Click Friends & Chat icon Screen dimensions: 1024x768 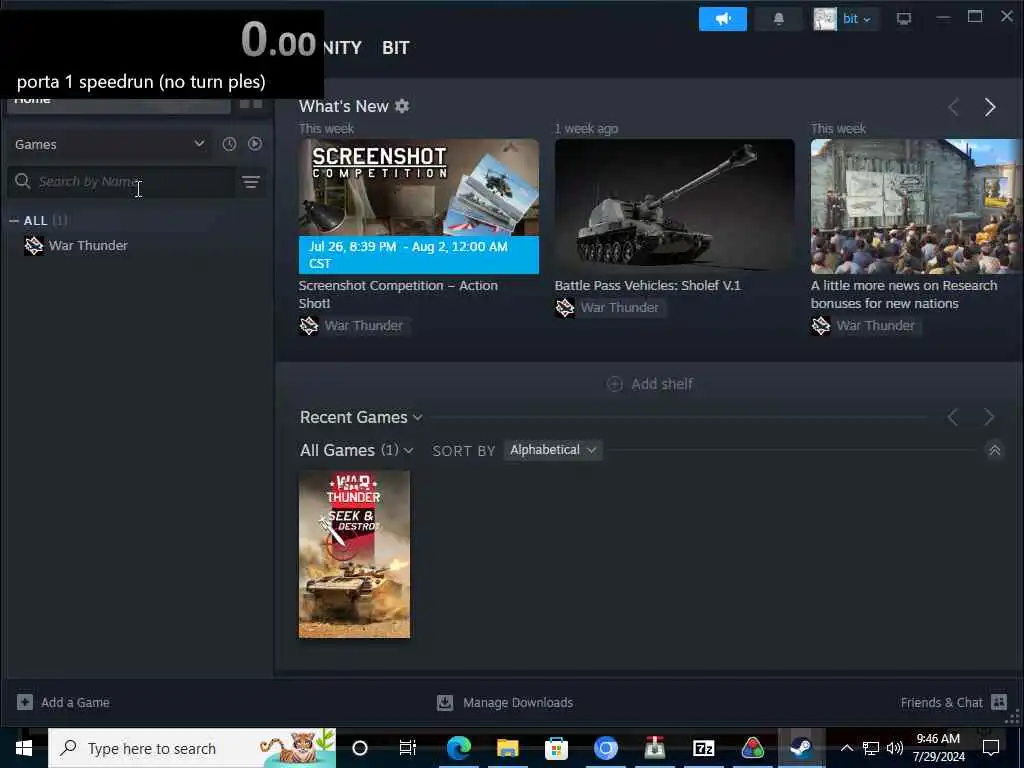pos(999,702)
